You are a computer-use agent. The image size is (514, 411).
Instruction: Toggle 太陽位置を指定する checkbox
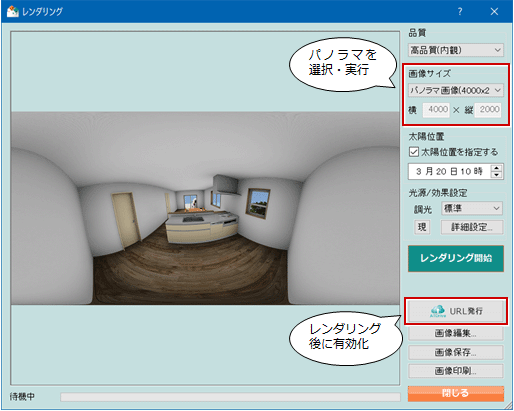[x=414, y=152]
